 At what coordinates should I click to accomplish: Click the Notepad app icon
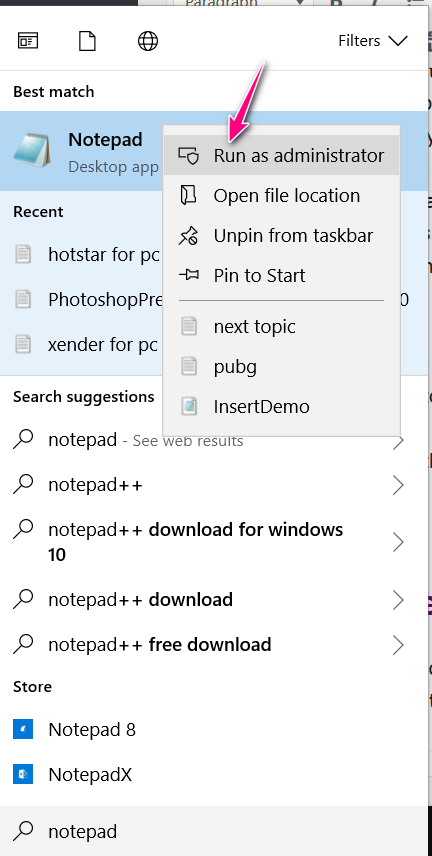32,150
